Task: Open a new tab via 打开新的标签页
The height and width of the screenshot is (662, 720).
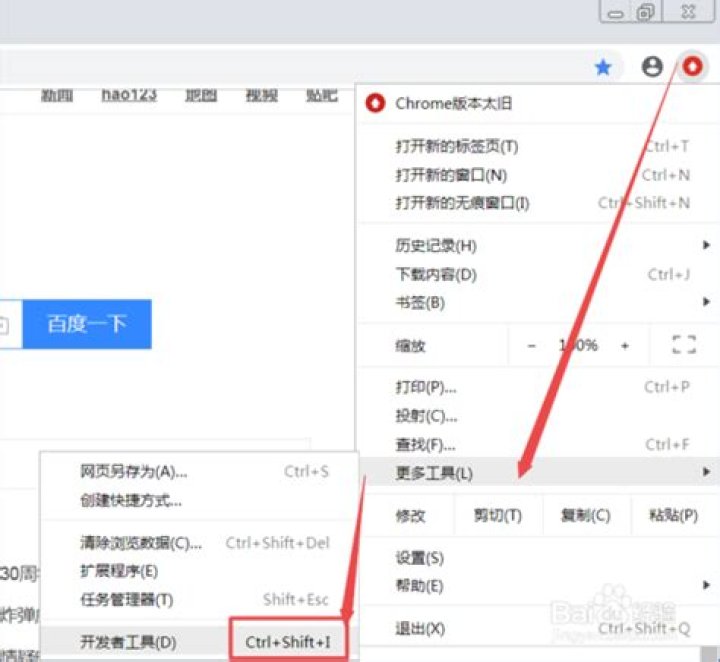Action: [x=457, y=147]
